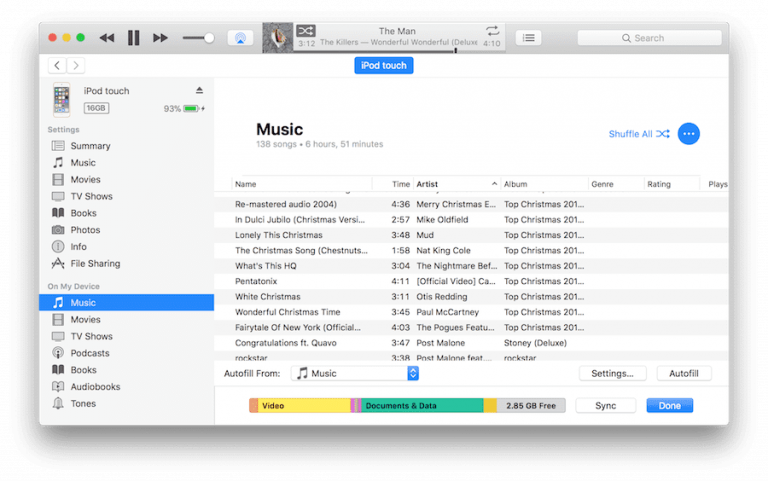Select song Wonderful Christmas Time

pos(471,312)
